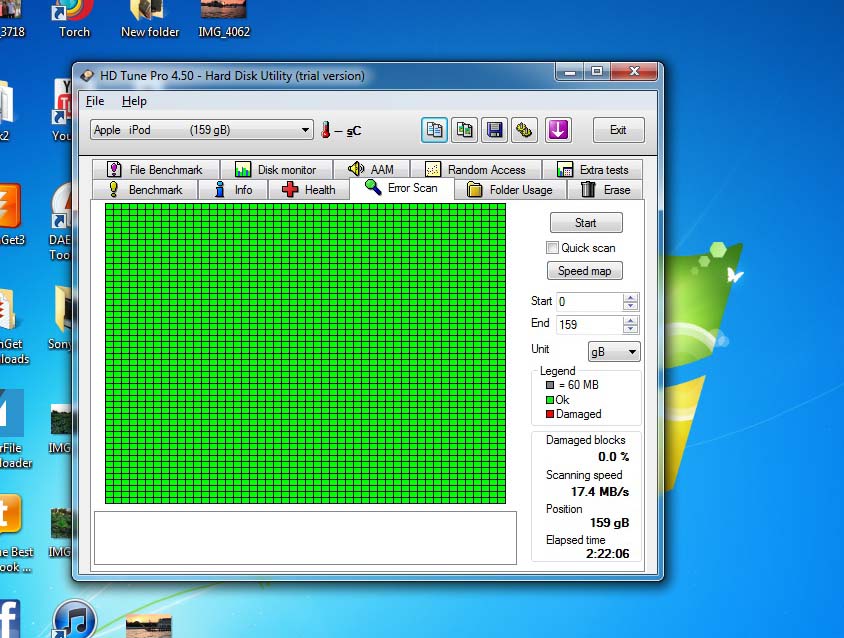Open the Unit gB dropdown

pyautogui.click(x=631, y=352)
